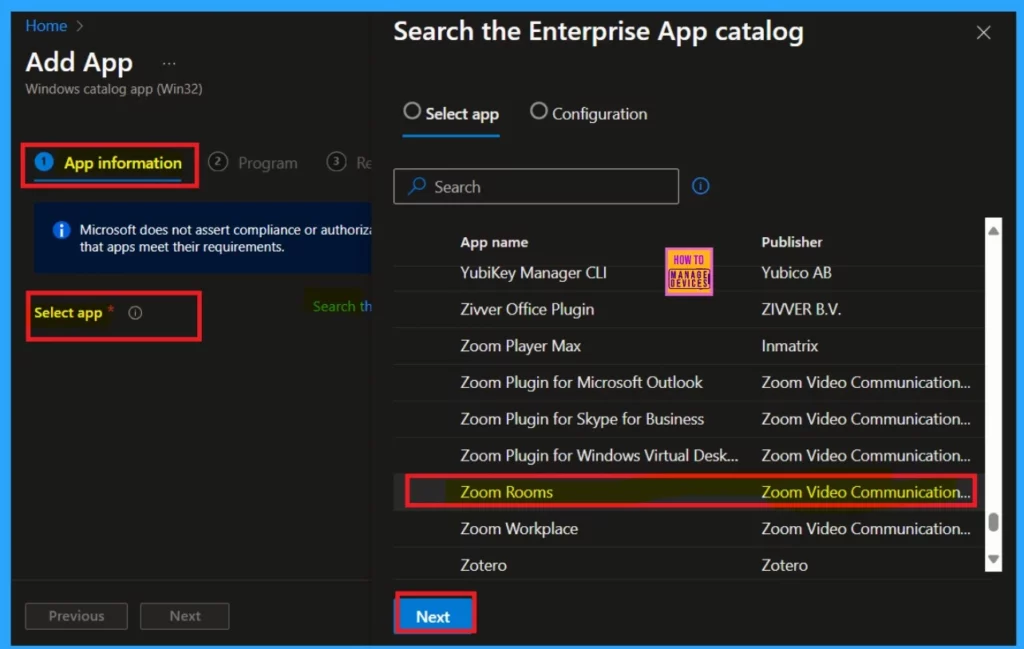The width and height of the screenshot is (1024, 649).
Task: Click the info icon beside the Search box
Action: [x=700, y=186]
